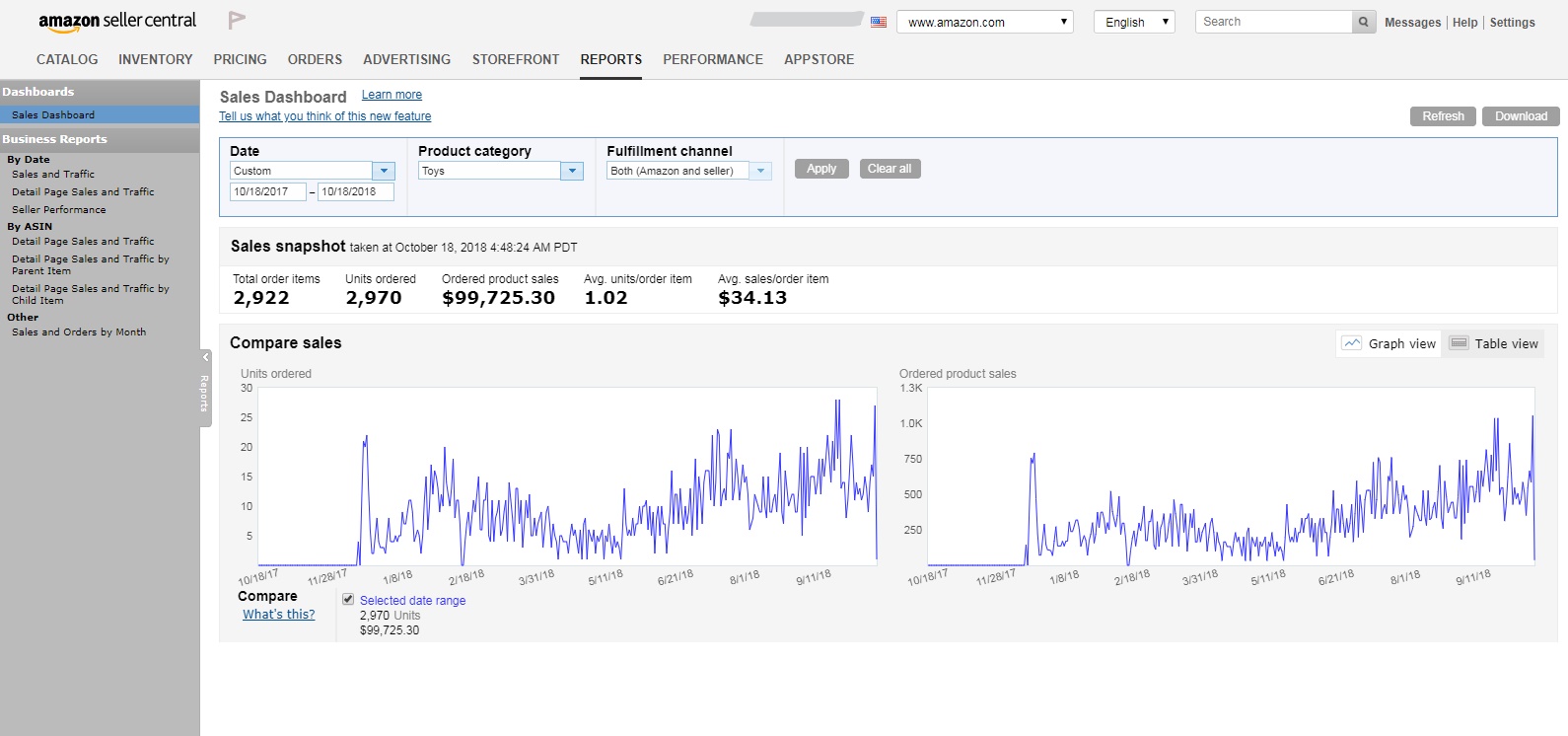This screenshot has width=1568, height=736.
Task: Click the Clear all button
Action: click(x=890, y=169)
